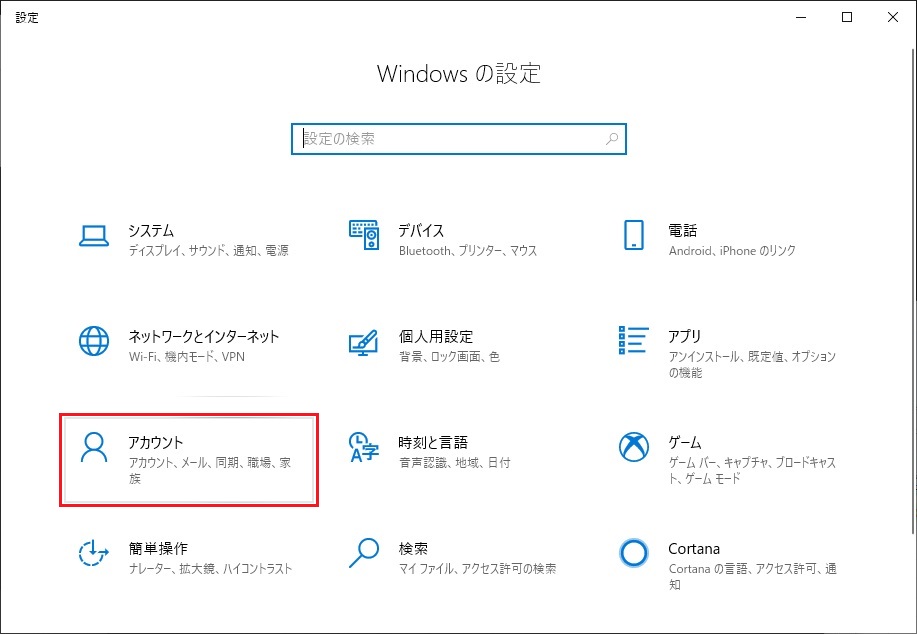Click the magnifier icon in the search box
The width and height of the screenshot is (917, 634).
pyautogui.click(x=612, y=139)
